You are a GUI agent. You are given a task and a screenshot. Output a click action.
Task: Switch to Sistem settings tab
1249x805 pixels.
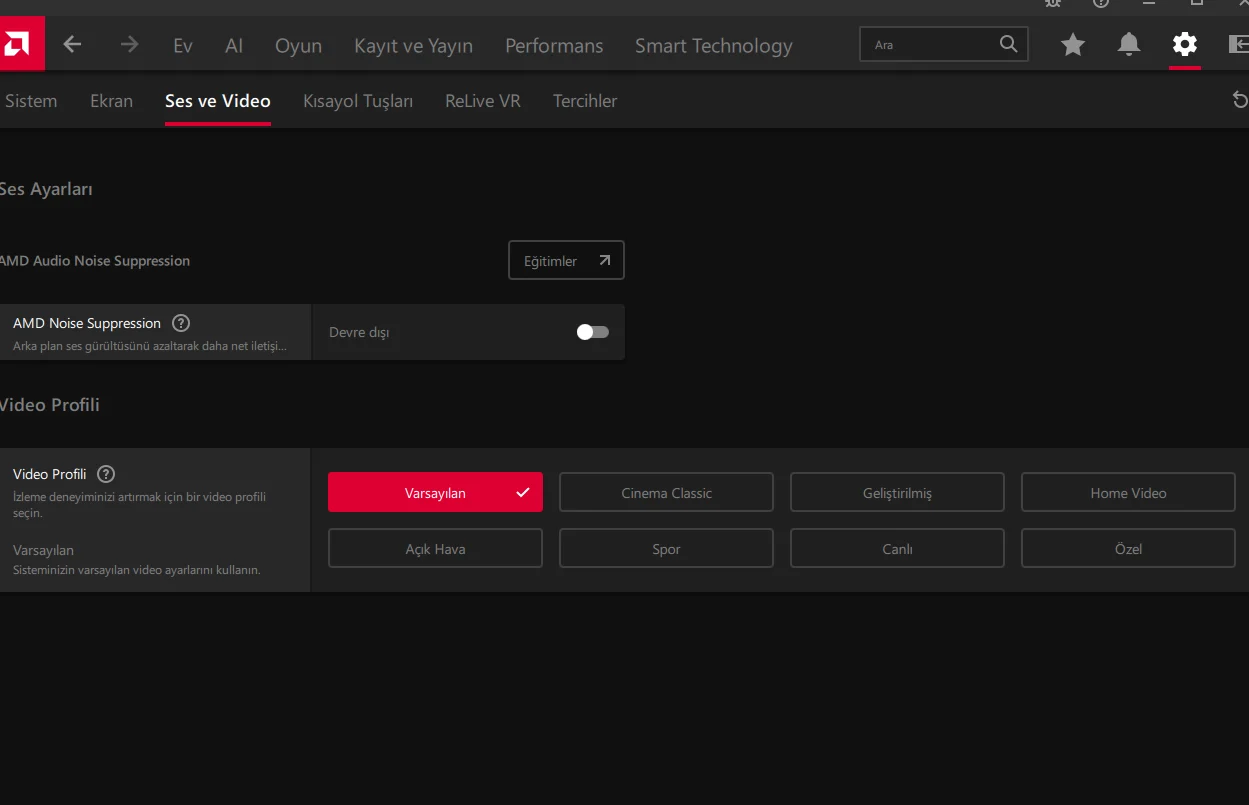pos(31,101)
